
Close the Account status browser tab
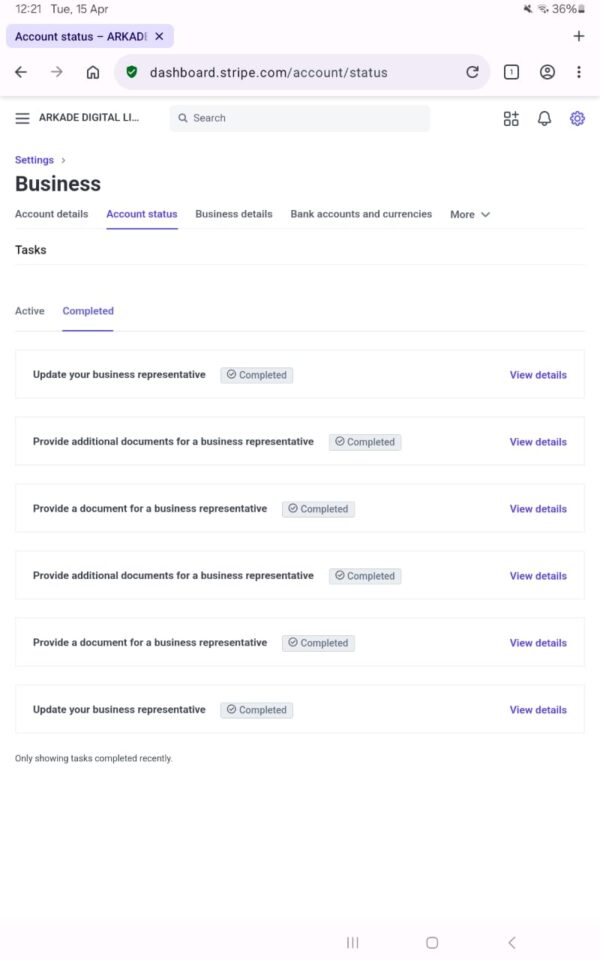pos(159,36)
